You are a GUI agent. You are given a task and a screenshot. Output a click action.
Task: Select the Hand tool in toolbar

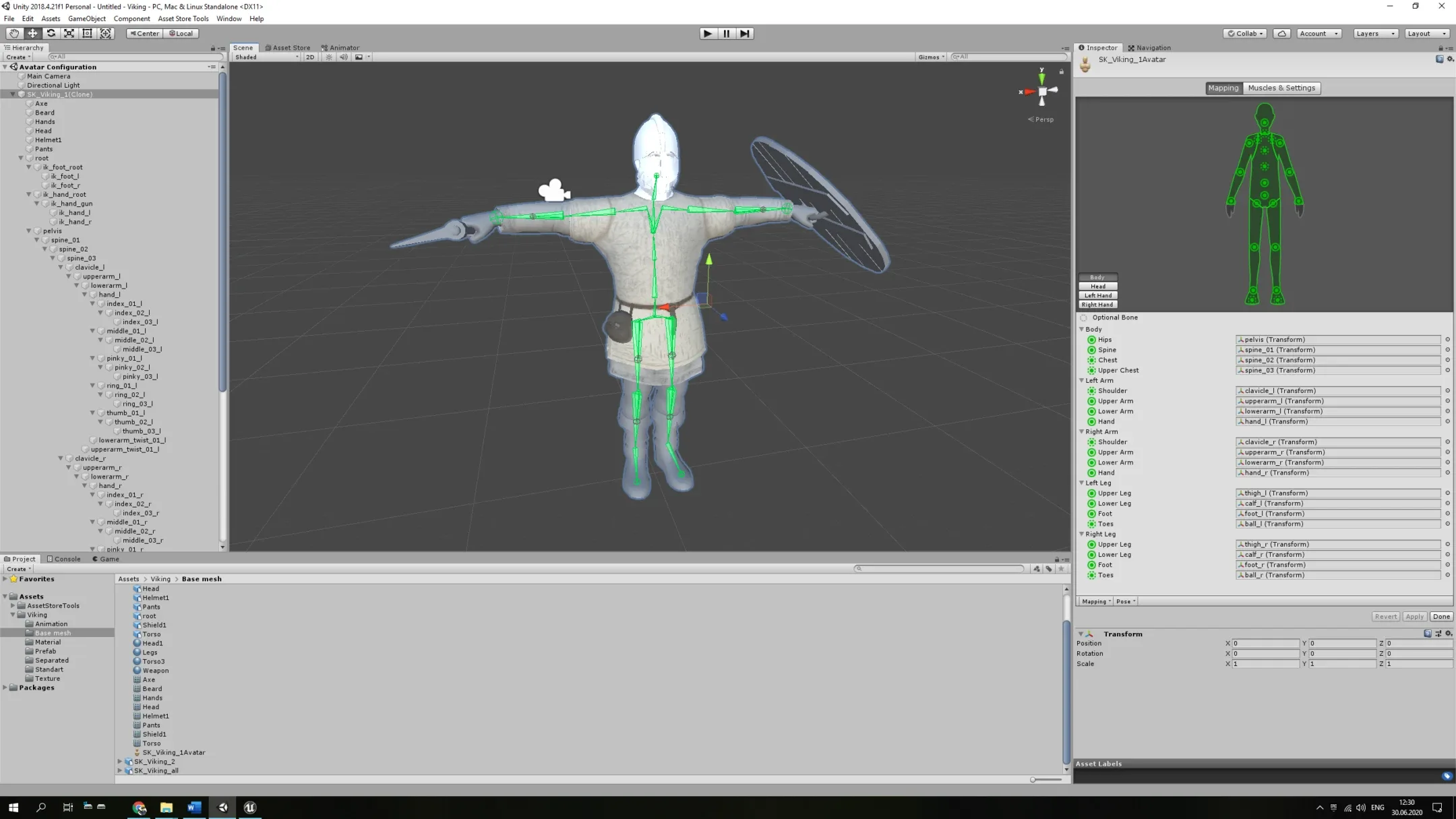(x=13, y=33)
